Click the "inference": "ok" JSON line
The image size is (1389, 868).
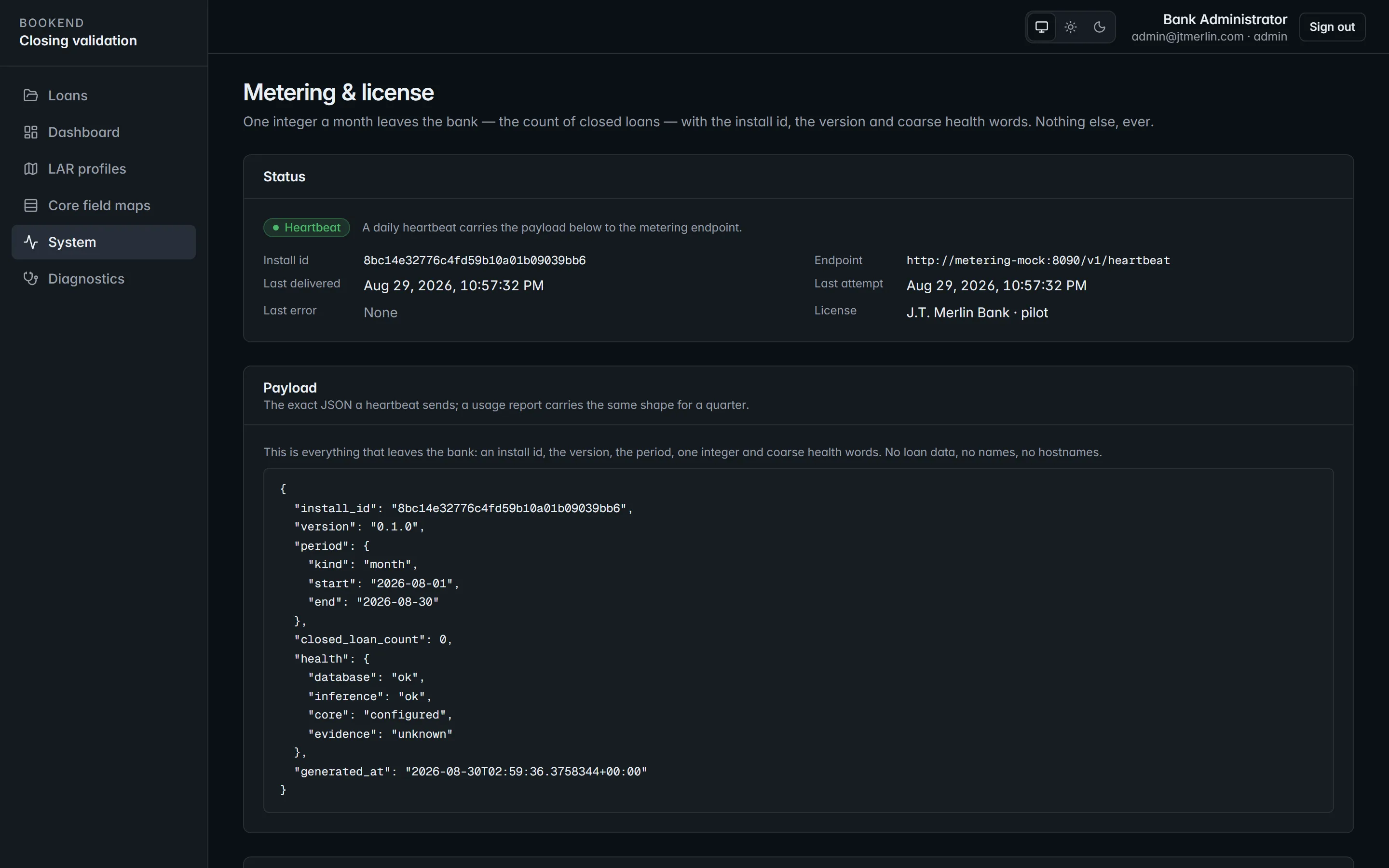pyautogui.click(x=369, y=696)
